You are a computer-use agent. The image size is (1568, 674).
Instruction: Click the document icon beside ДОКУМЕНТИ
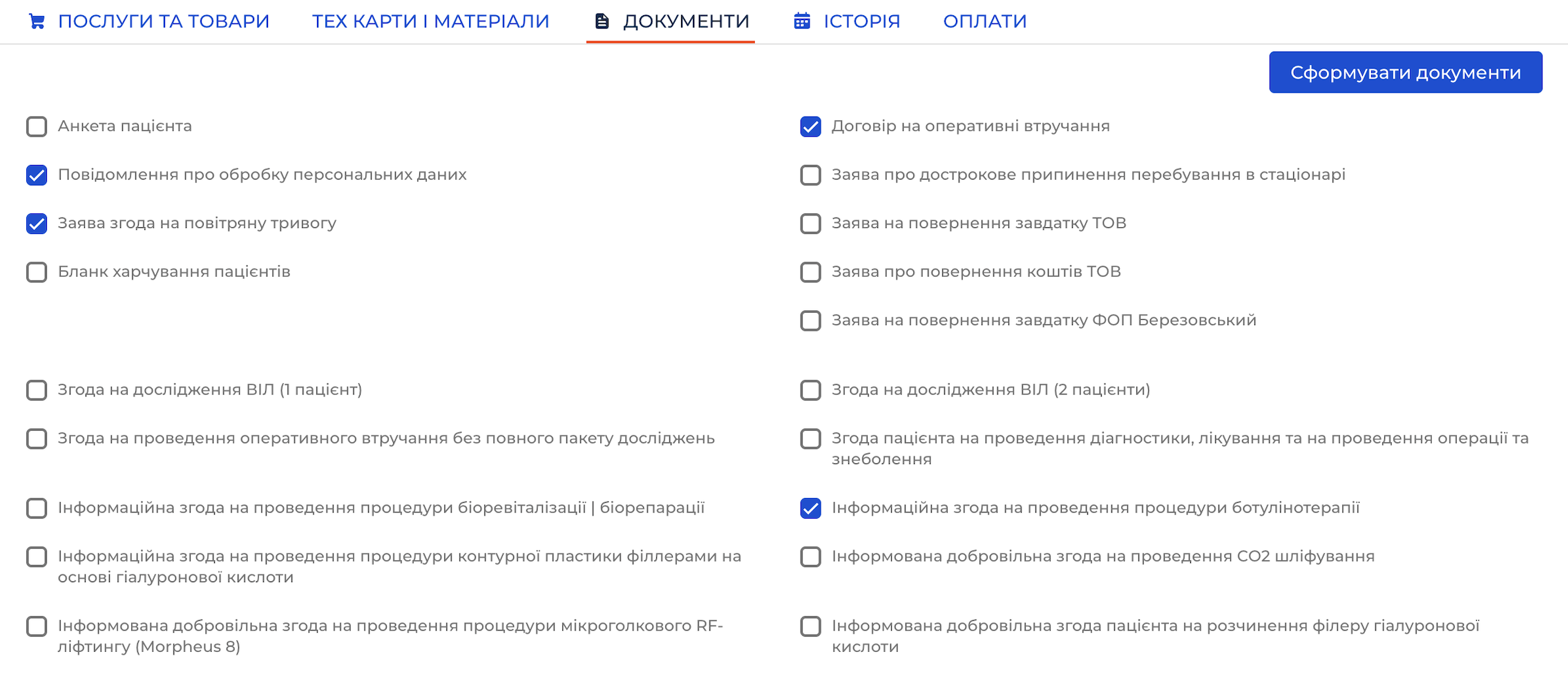click(602, 21)
